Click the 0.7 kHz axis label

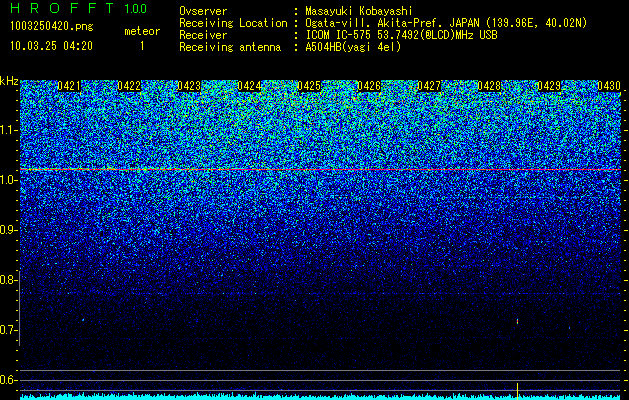9,330
